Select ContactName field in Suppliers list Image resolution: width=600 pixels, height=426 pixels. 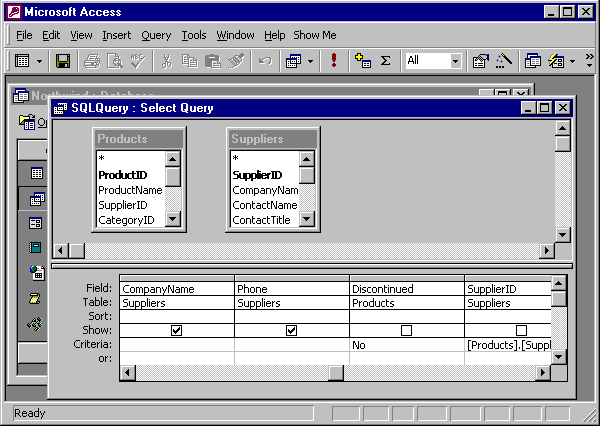[x=265, y=205]
